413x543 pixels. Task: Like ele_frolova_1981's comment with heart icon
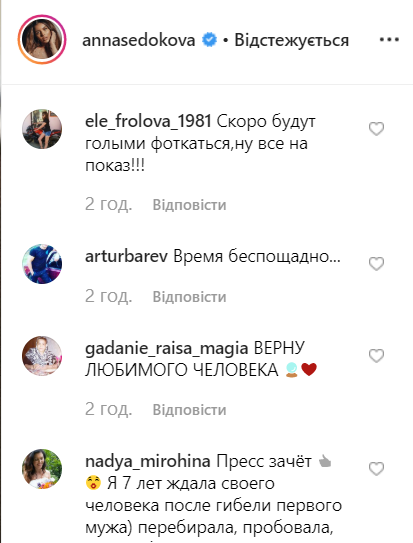click(376, 129)
